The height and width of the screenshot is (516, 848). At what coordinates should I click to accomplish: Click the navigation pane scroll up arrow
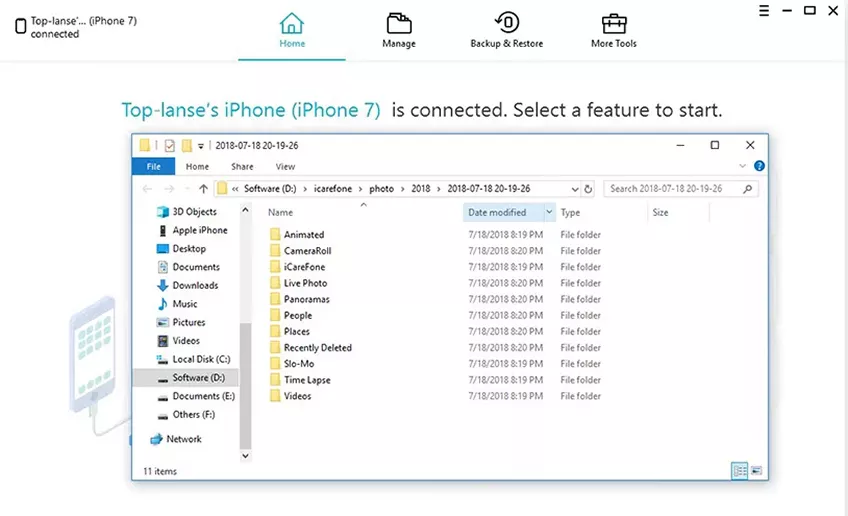pyautogui.click(x=245, y=210)
